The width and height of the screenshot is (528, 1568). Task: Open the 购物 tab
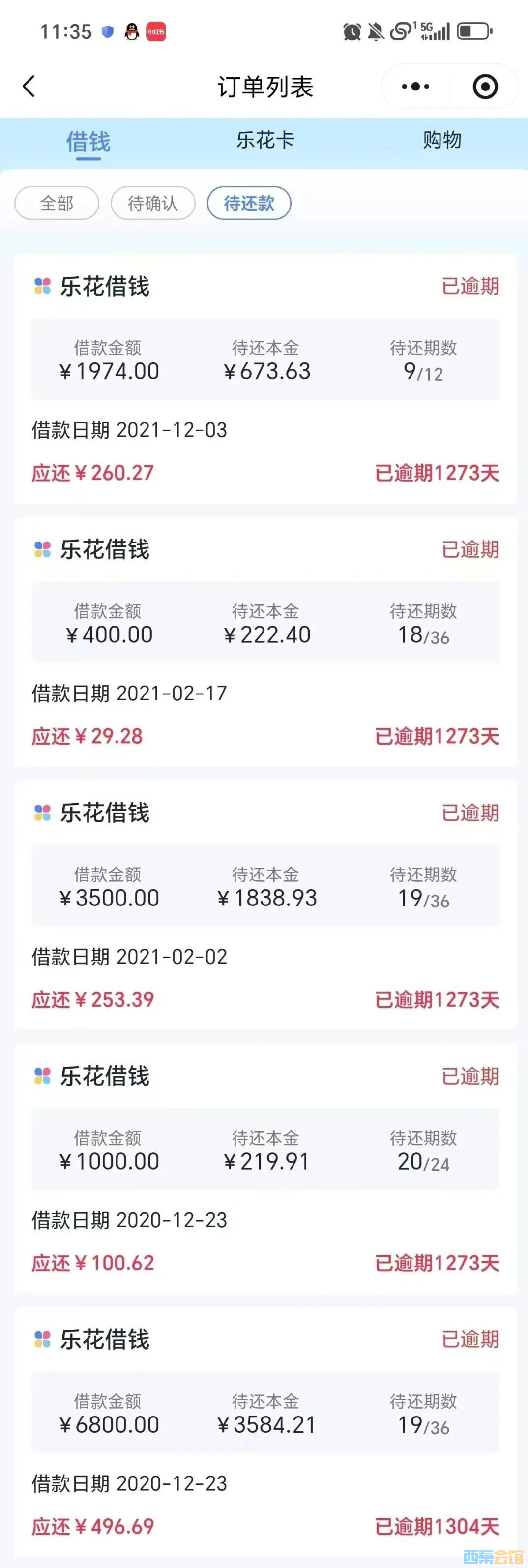click(x=442, y=141)
